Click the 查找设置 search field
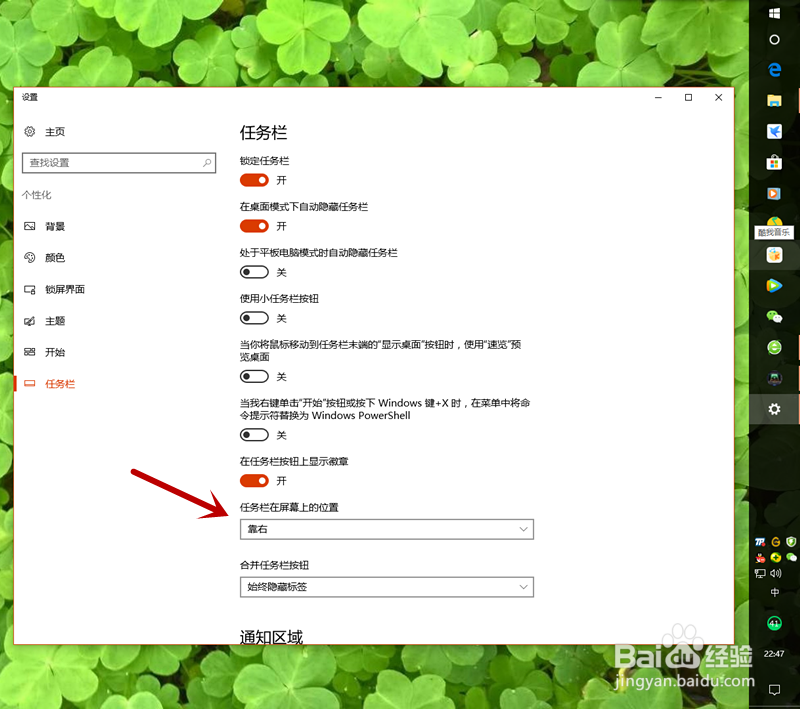 [x=119, y=162]
